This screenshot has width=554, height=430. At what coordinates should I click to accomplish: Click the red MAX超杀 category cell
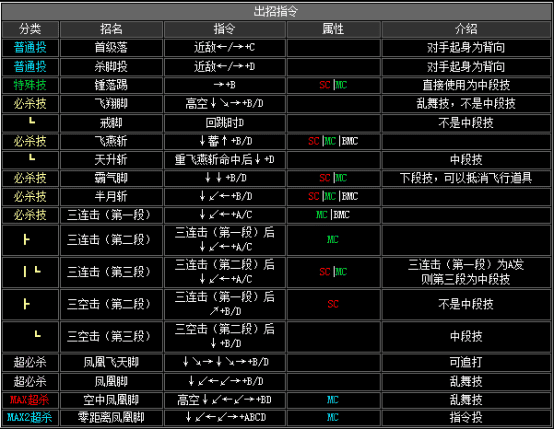tap(30, 400)
